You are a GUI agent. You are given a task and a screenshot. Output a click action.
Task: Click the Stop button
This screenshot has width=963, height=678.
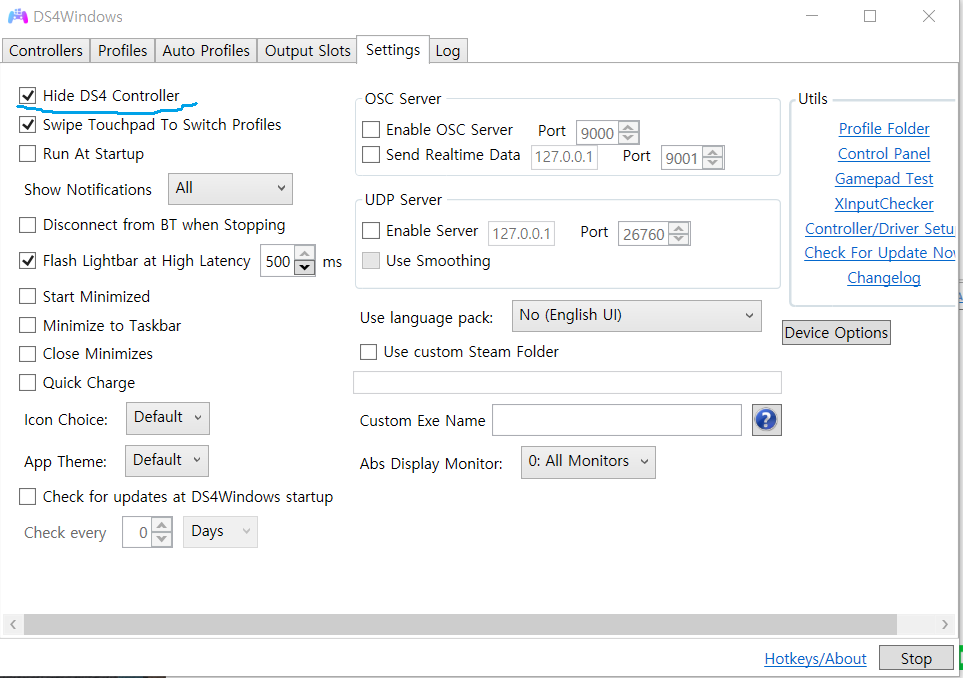tap(916, 658)
